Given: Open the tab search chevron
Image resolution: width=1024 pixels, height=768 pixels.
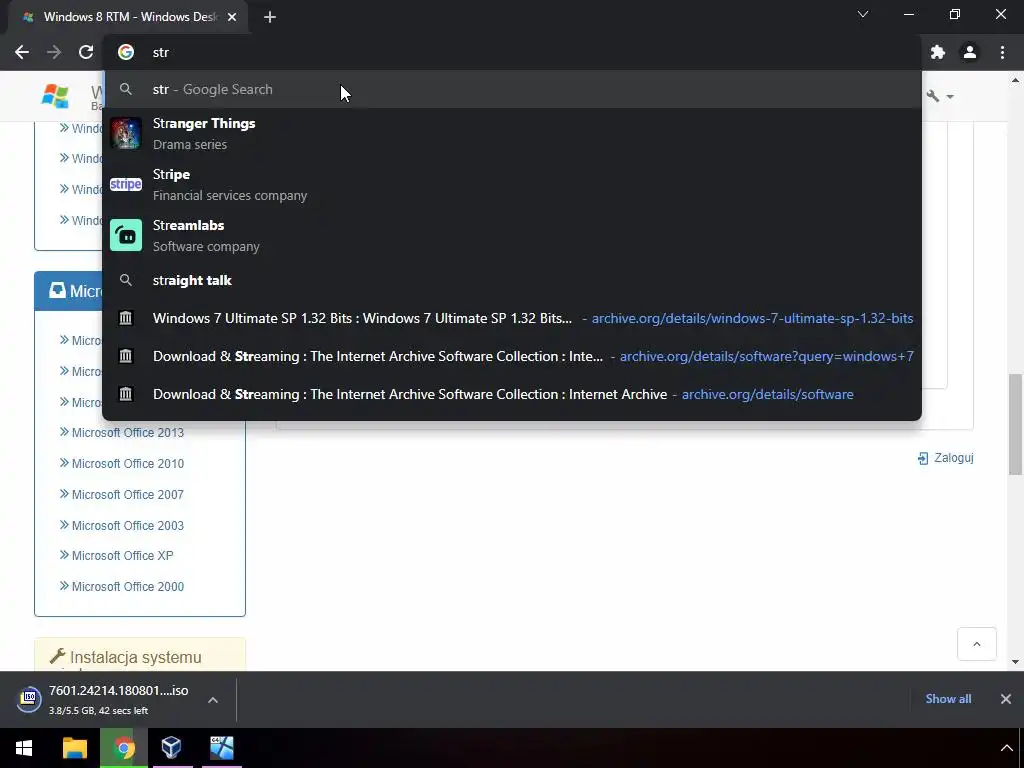Looking at the screenshot, I should click(x=863, y=14).
